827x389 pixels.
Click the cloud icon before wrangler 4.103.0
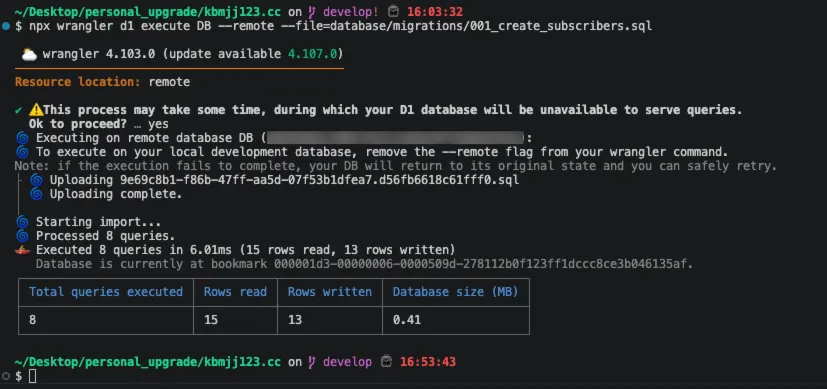[x=29, y=54]
